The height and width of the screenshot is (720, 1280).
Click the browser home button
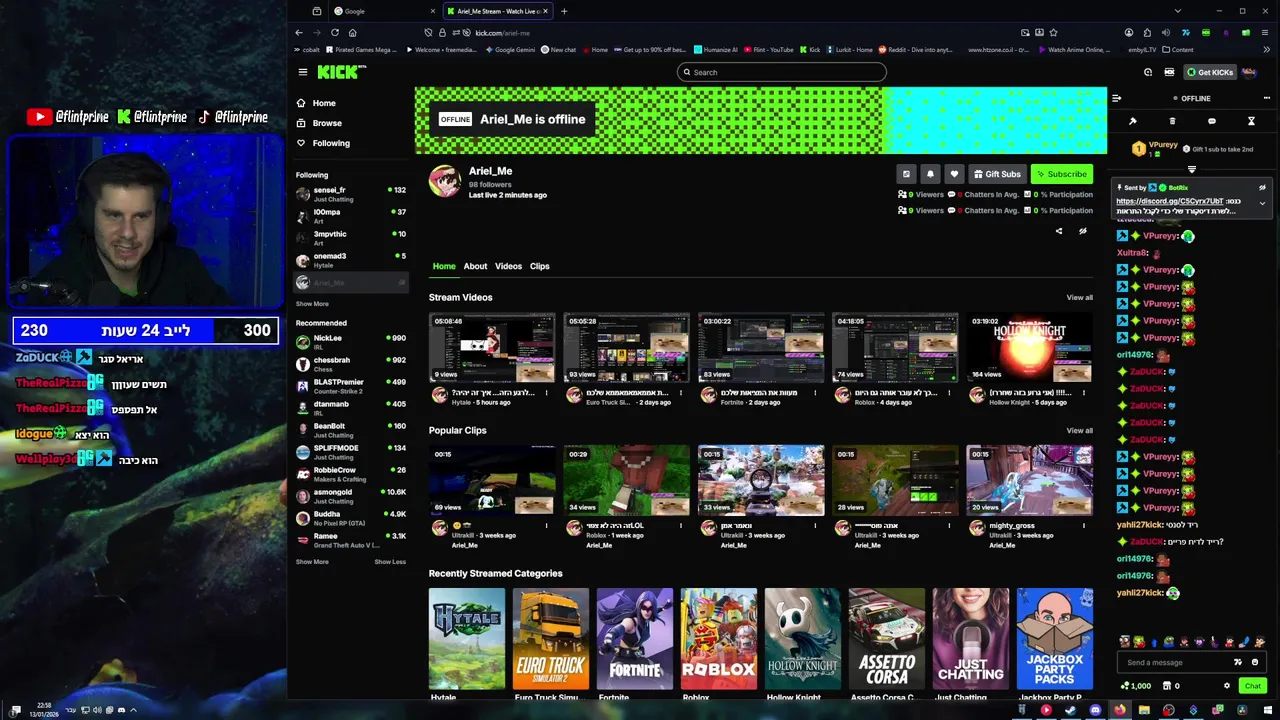tap(352, 33)
